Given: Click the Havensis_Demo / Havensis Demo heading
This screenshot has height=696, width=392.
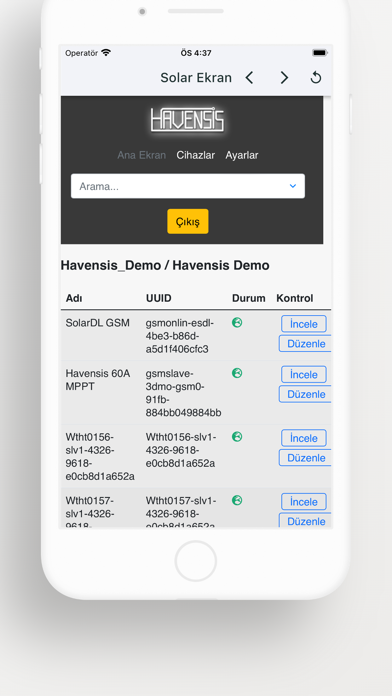Looking at the screenshot, I should point(165,265).
